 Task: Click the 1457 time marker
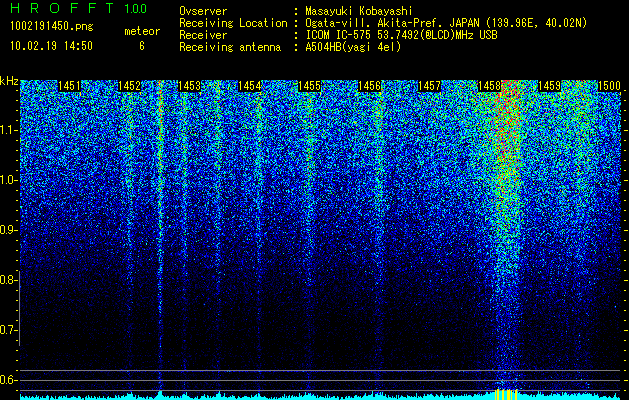pos(429,86)
